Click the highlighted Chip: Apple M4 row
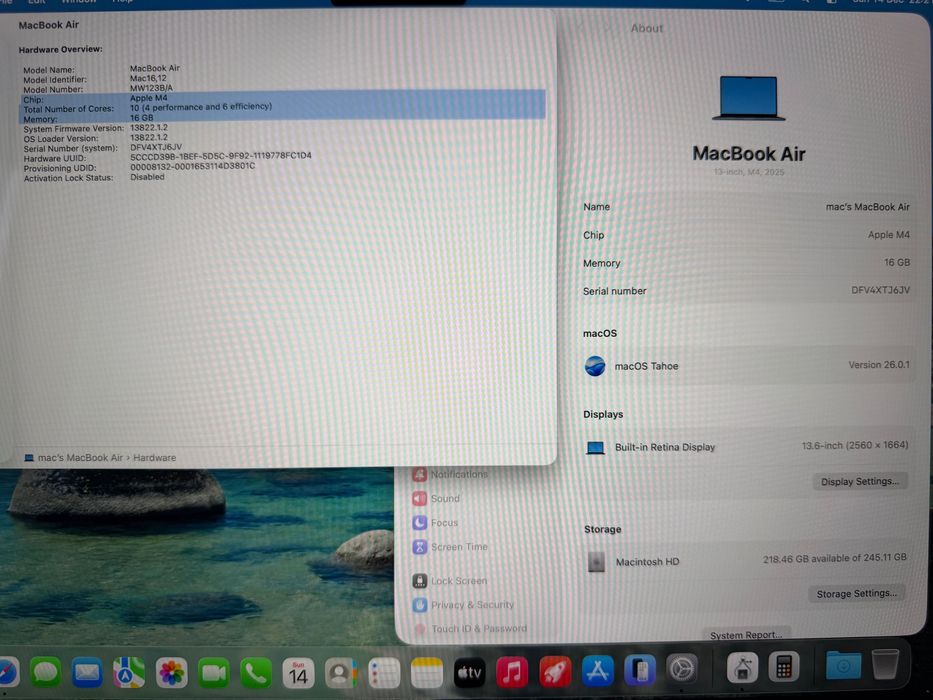The height and width of the screenshot is (700, 933). click(283, 99)
